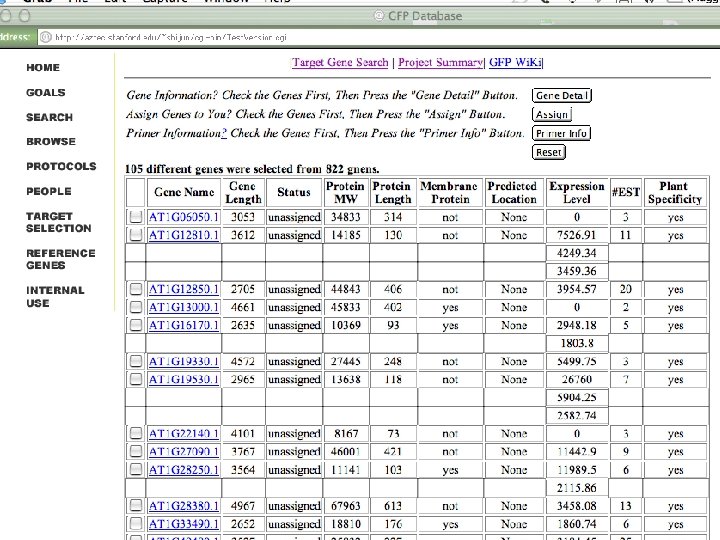The height and width of the screenshot is (540, 720).
Task: Open TARGET SELECTION in the sidebar
Action: coord(59,222)
